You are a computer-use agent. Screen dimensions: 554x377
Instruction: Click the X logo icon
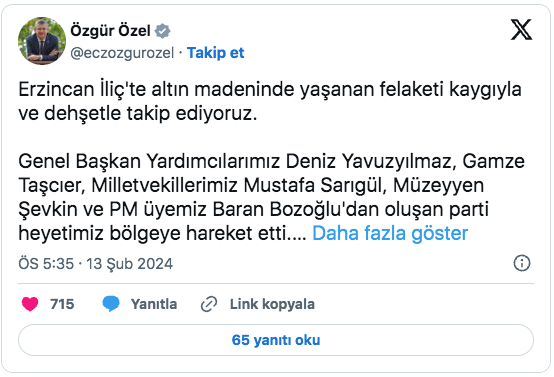coord(521,30)
